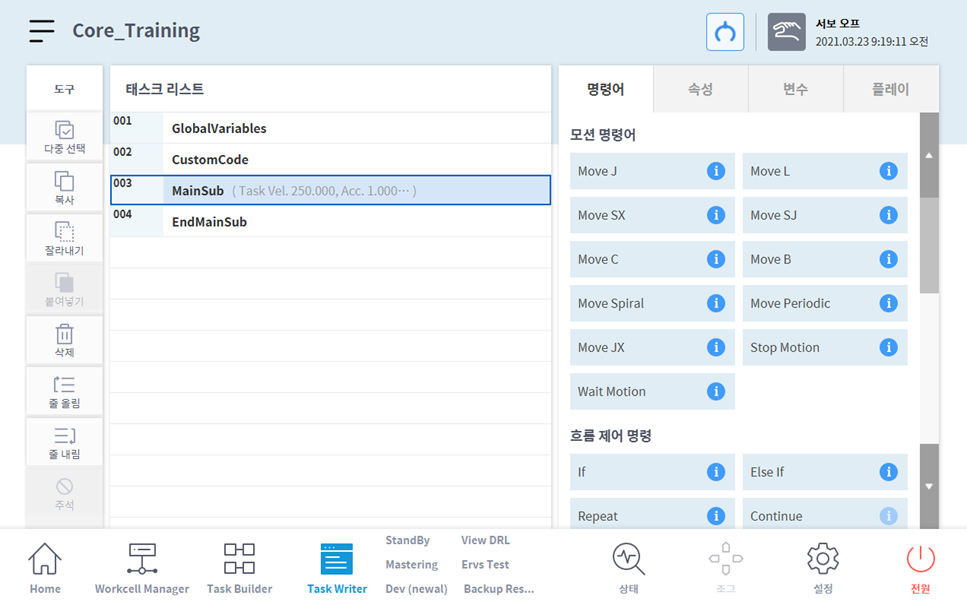Add a Move L command
Screen dimensions: 967x605
point(808,171)
